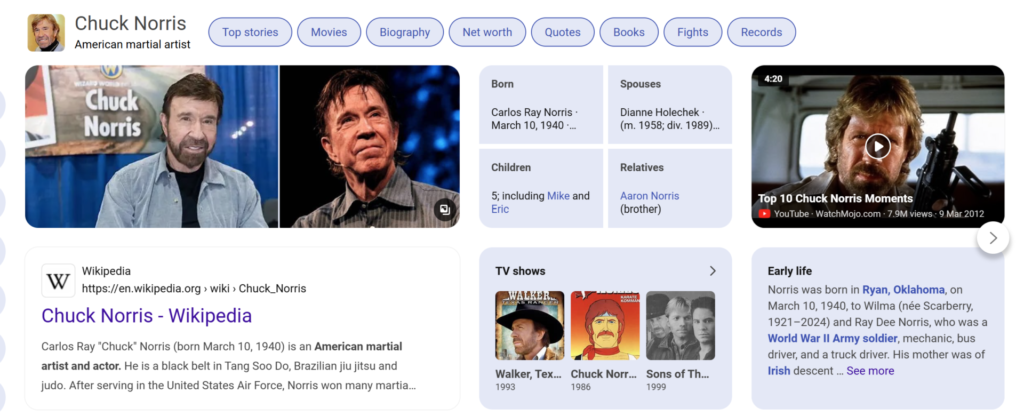This screenshot has width=1024, height=416.
Task: Select the Records chip
Action: (761, 32)
